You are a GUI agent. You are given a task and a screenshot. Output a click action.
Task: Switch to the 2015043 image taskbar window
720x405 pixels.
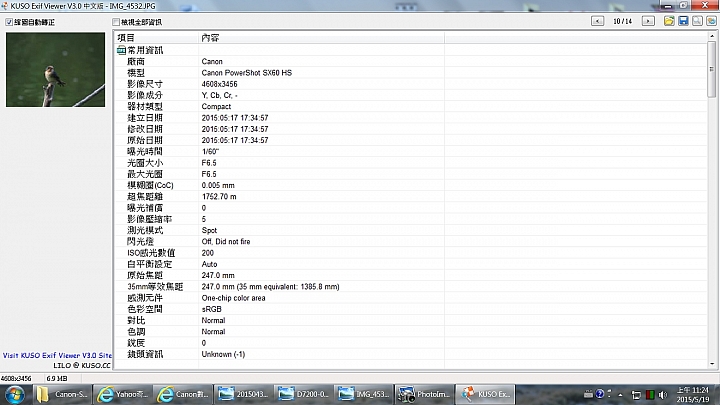tap(243, 394)
